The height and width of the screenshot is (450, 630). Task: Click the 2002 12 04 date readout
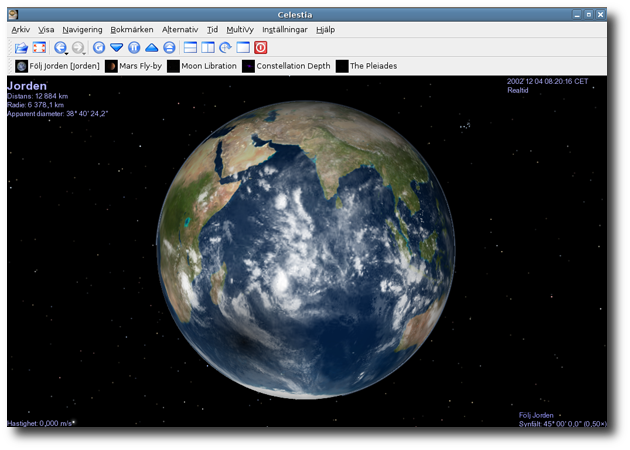coord(547,81)
